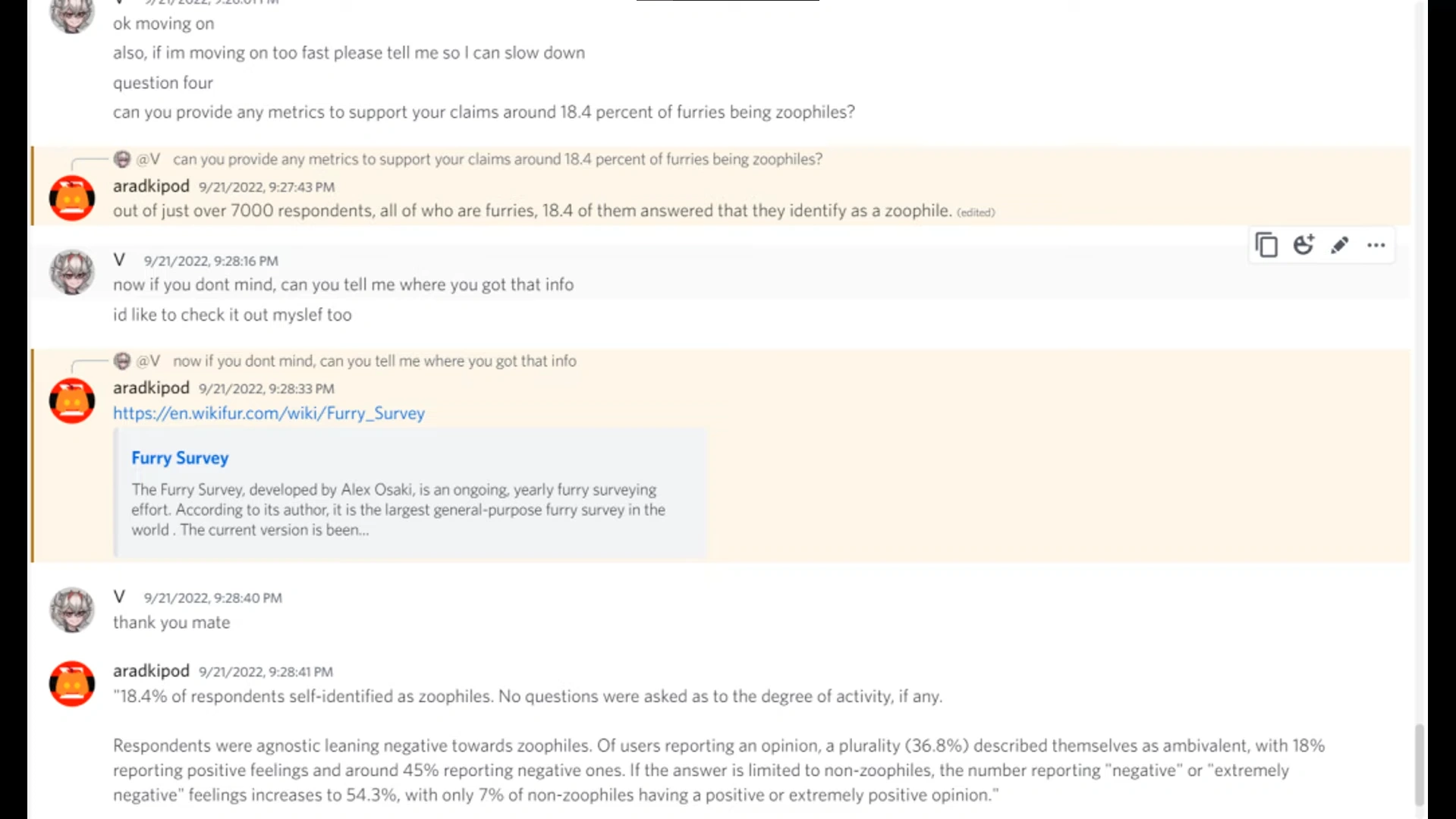Screen dimensions: 1456x819
Task: Click V's avatar beside "thank you mate"
Action: [72, 609]
